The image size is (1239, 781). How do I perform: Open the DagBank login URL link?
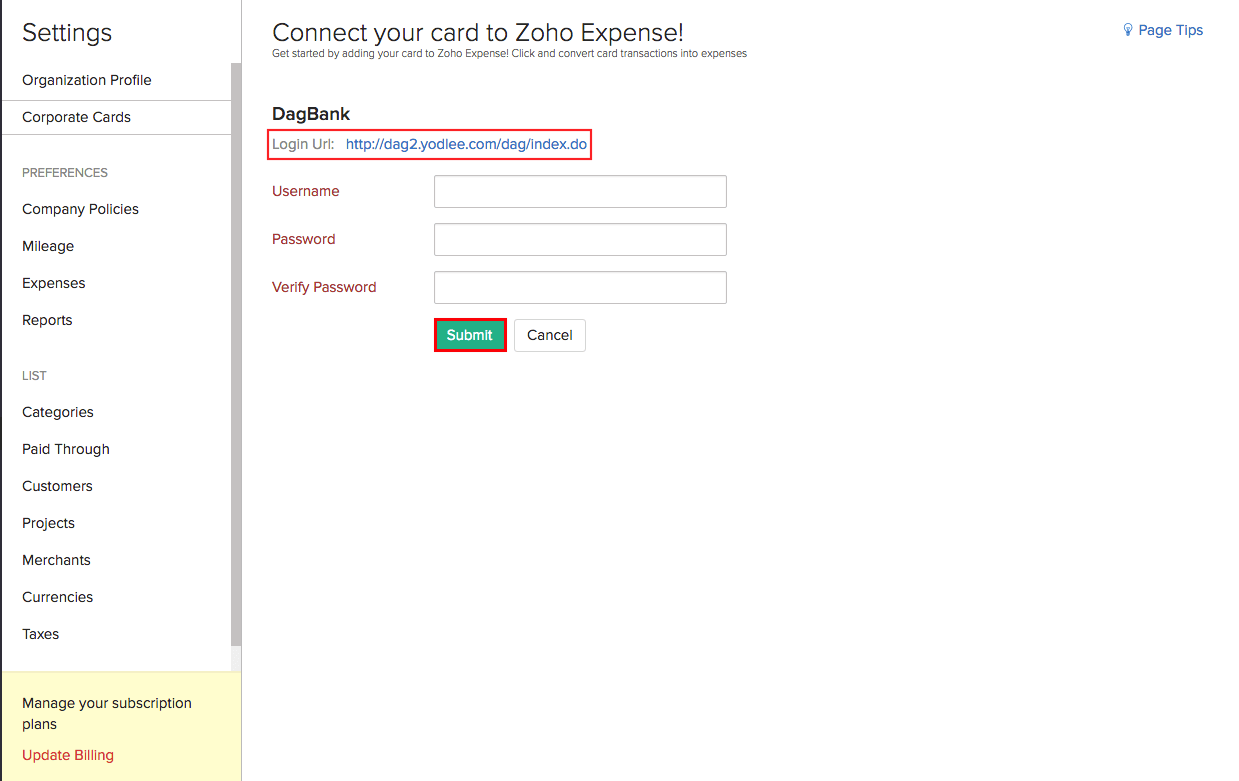click(466, 144)
